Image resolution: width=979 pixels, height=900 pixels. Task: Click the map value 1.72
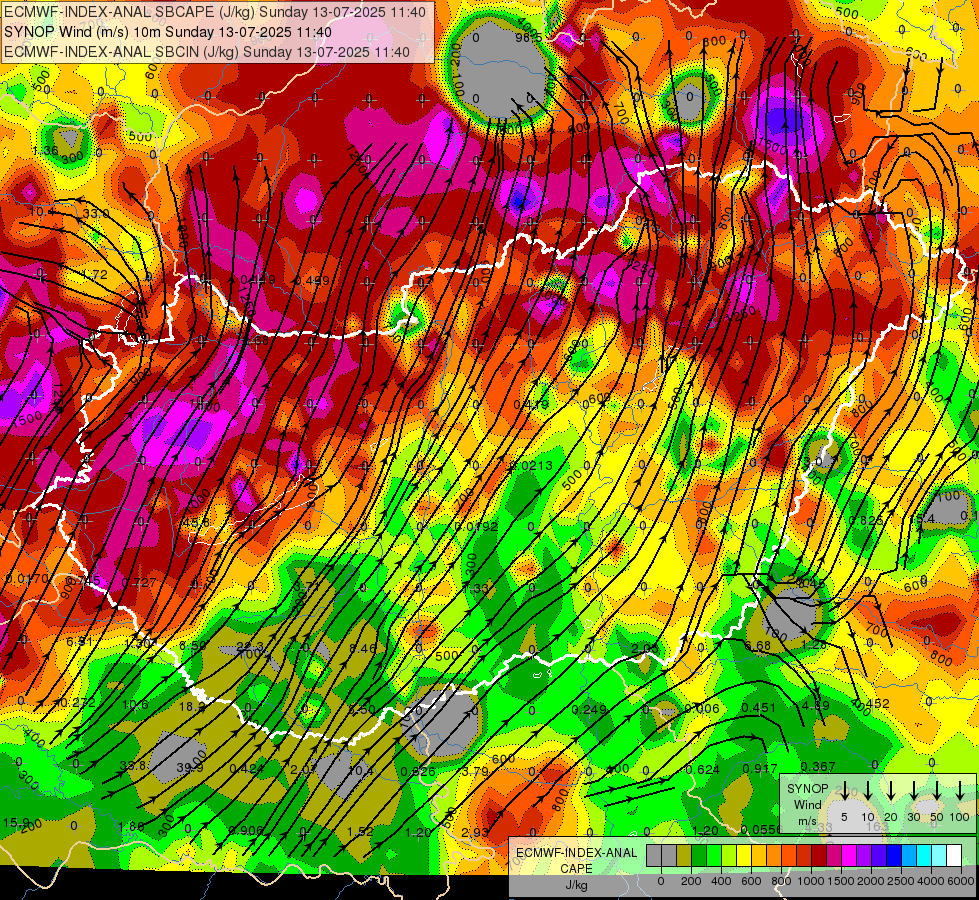94,275
